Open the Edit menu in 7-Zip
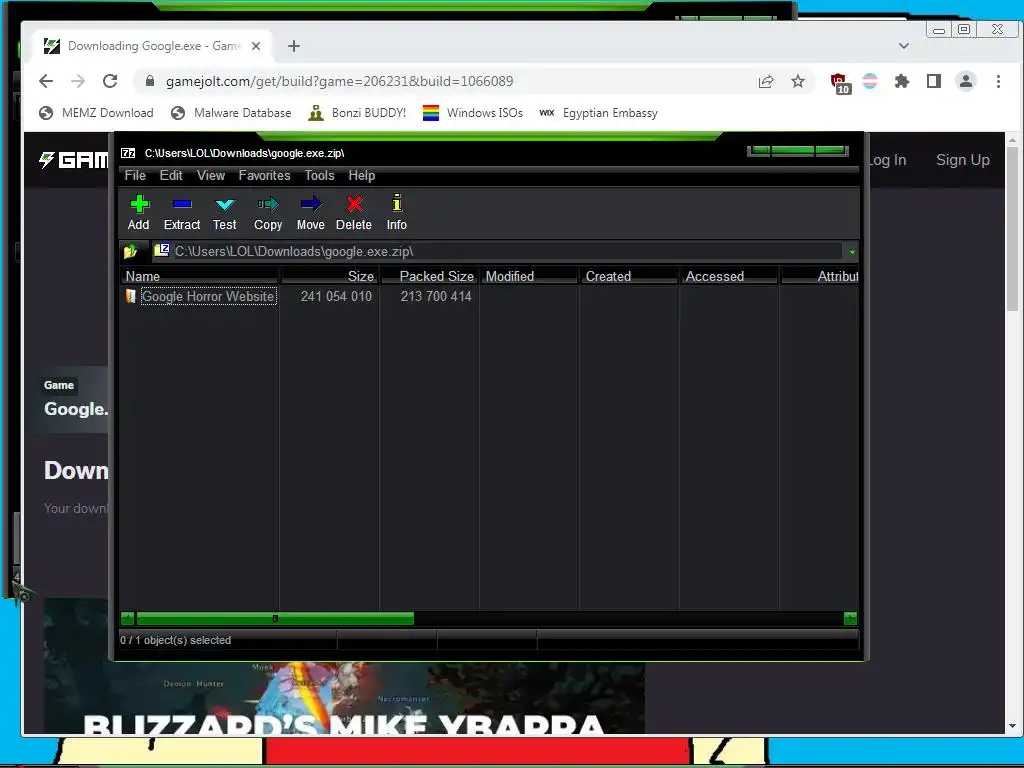The width and height of the screenshot is (1024, 768). point(171,175)
